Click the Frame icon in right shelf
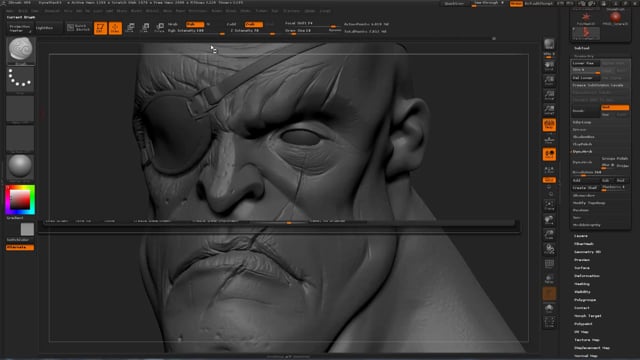 549,205
